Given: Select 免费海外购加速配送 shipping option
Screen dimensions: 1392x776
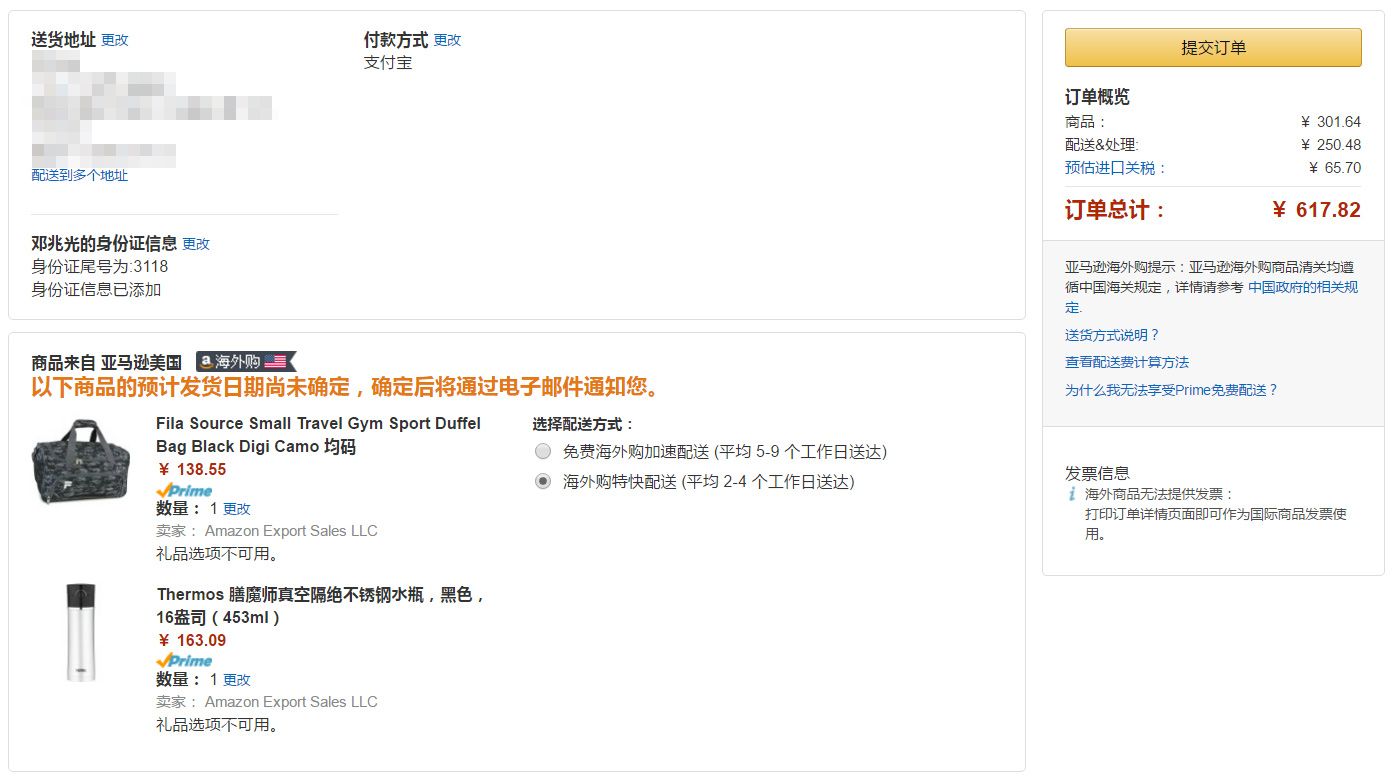Looking at the screenshot, I should point(542,451).
